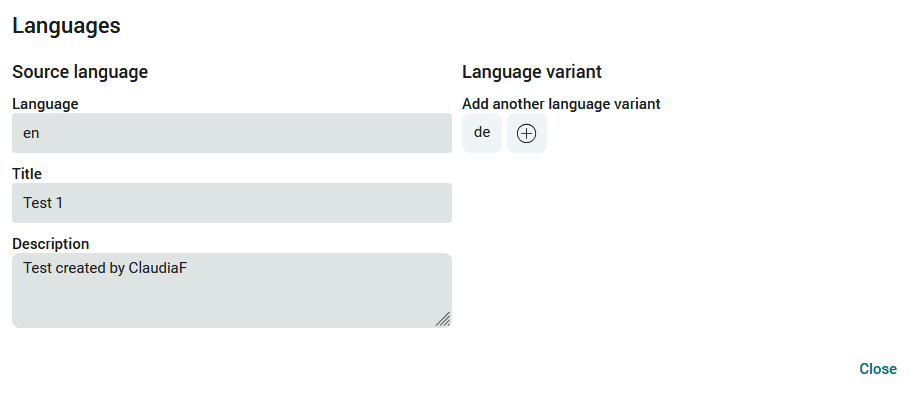Place cursor on the 'en' text
The height and width of the screenshot is (393, 914).
tap(31, 134)
